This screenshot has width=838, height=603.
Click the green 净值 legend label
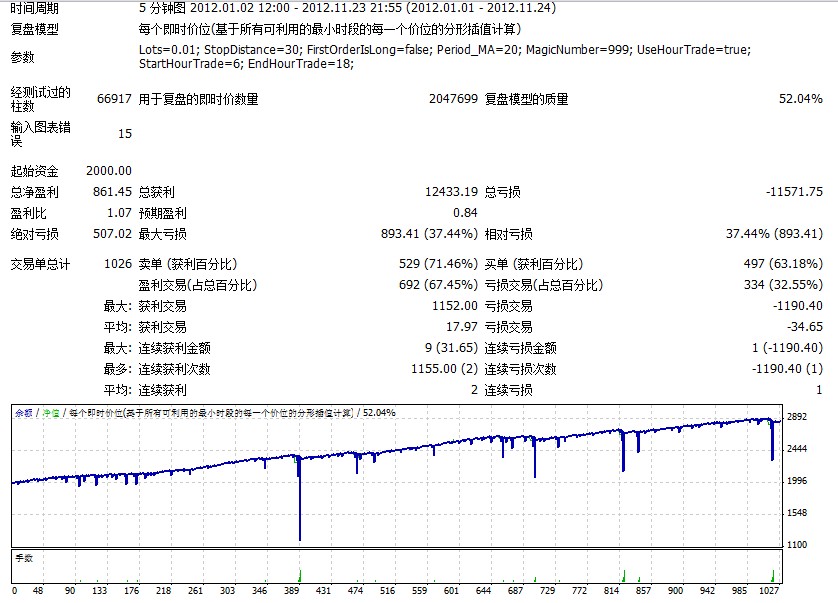pos(49,412)
